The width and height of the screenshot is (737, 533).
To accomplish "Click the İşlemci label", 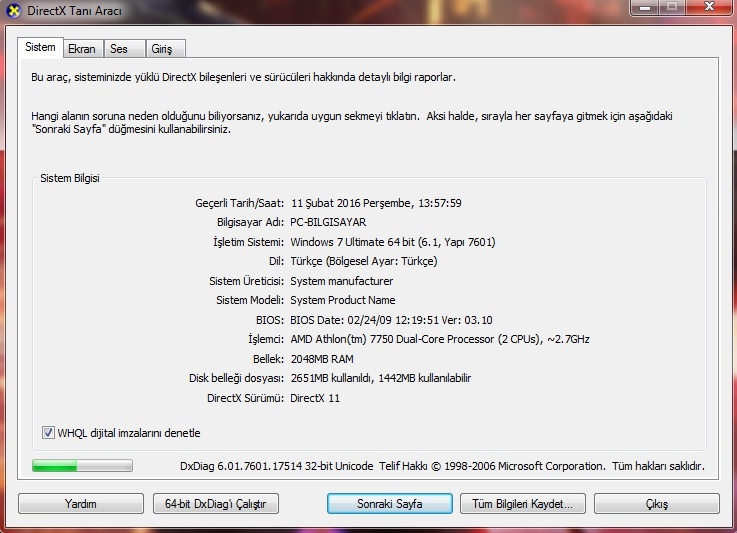I will coord(266,339).
